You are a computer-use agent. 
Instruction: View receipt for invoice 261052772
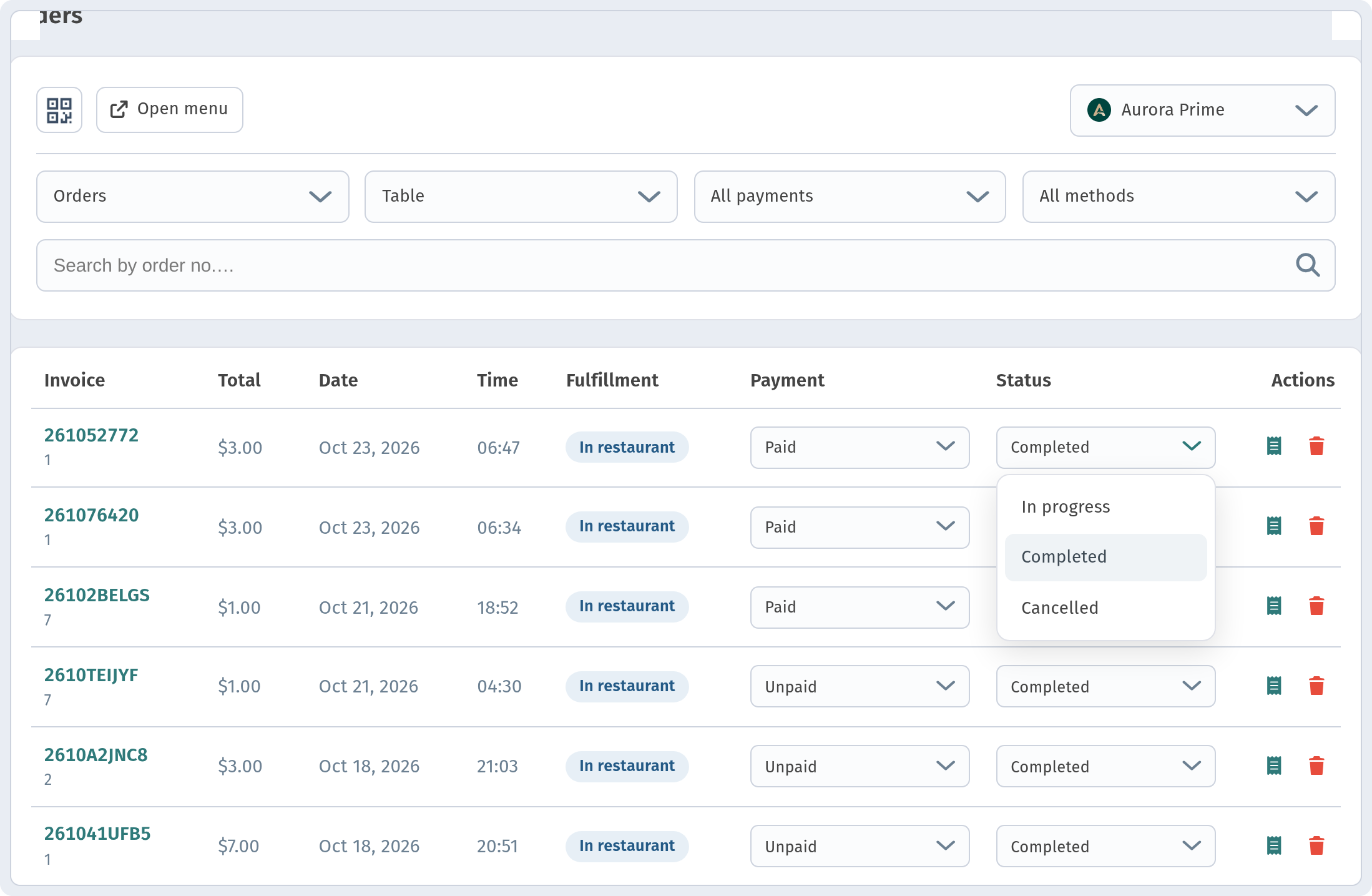[1274, 446]
